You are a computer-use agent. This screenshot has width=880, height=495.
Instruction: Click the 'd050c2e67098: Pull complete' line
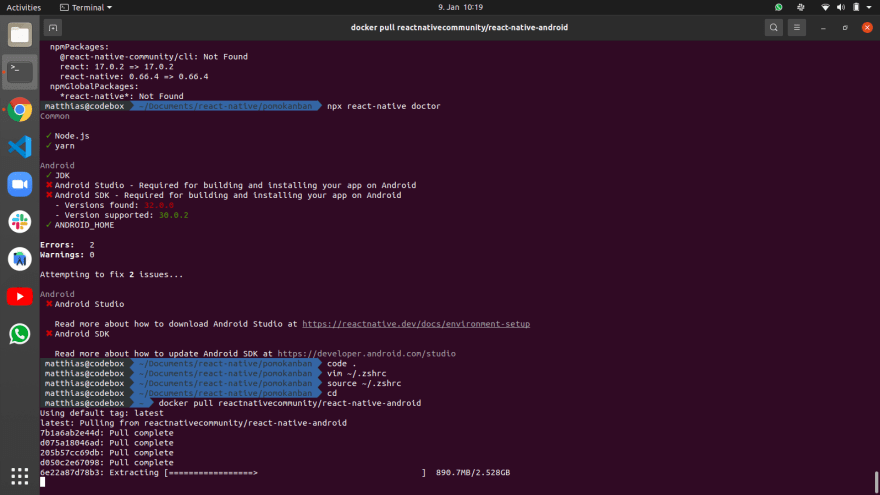[107, 462]
